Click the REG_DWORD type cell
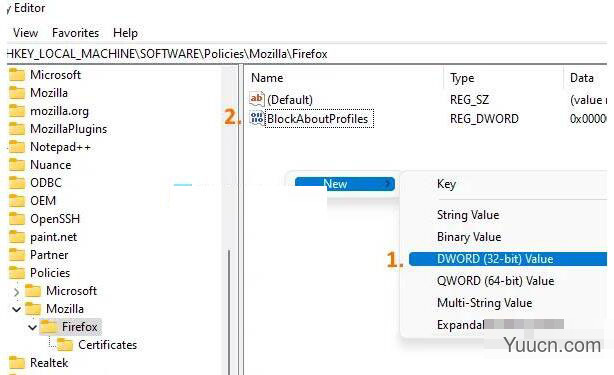 pos(484,119)
